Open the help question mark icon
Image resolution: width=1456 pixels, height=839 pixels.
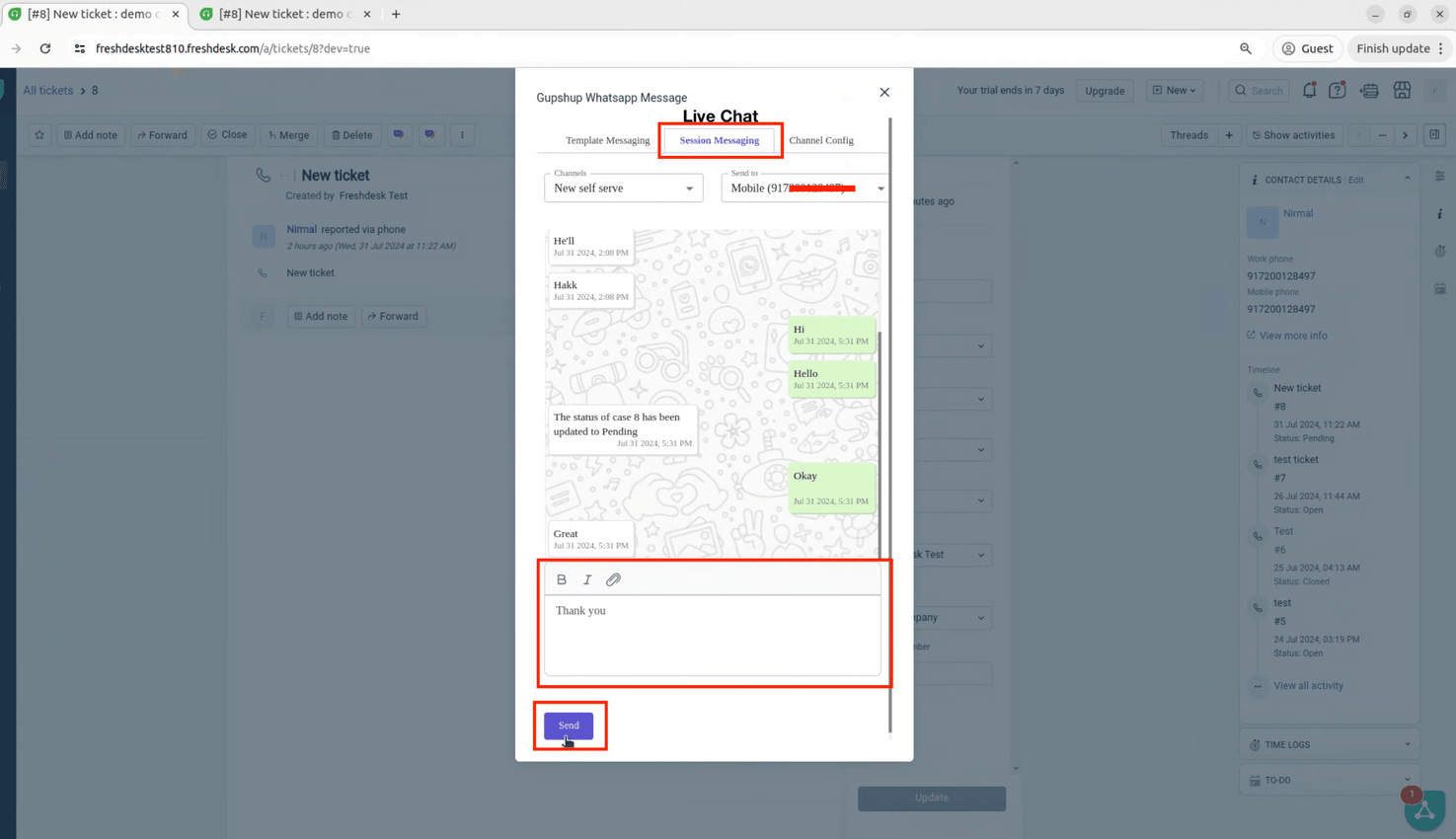click(1337, 90)
